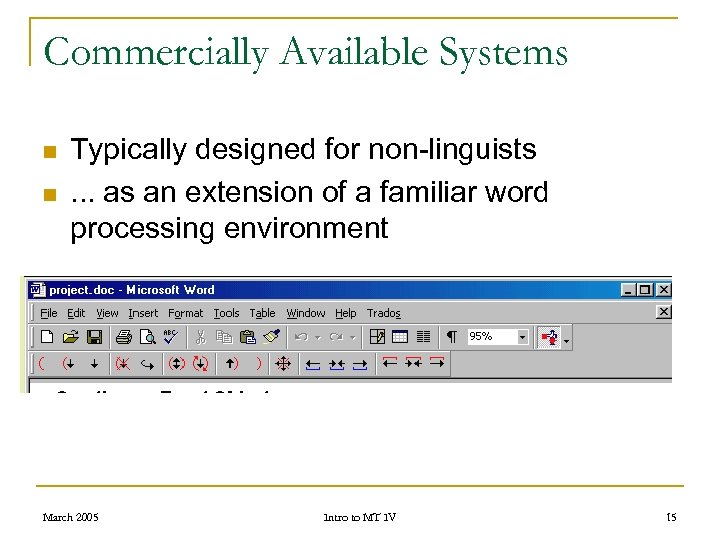
Task: Open the View menu
Action: (107, 313)
